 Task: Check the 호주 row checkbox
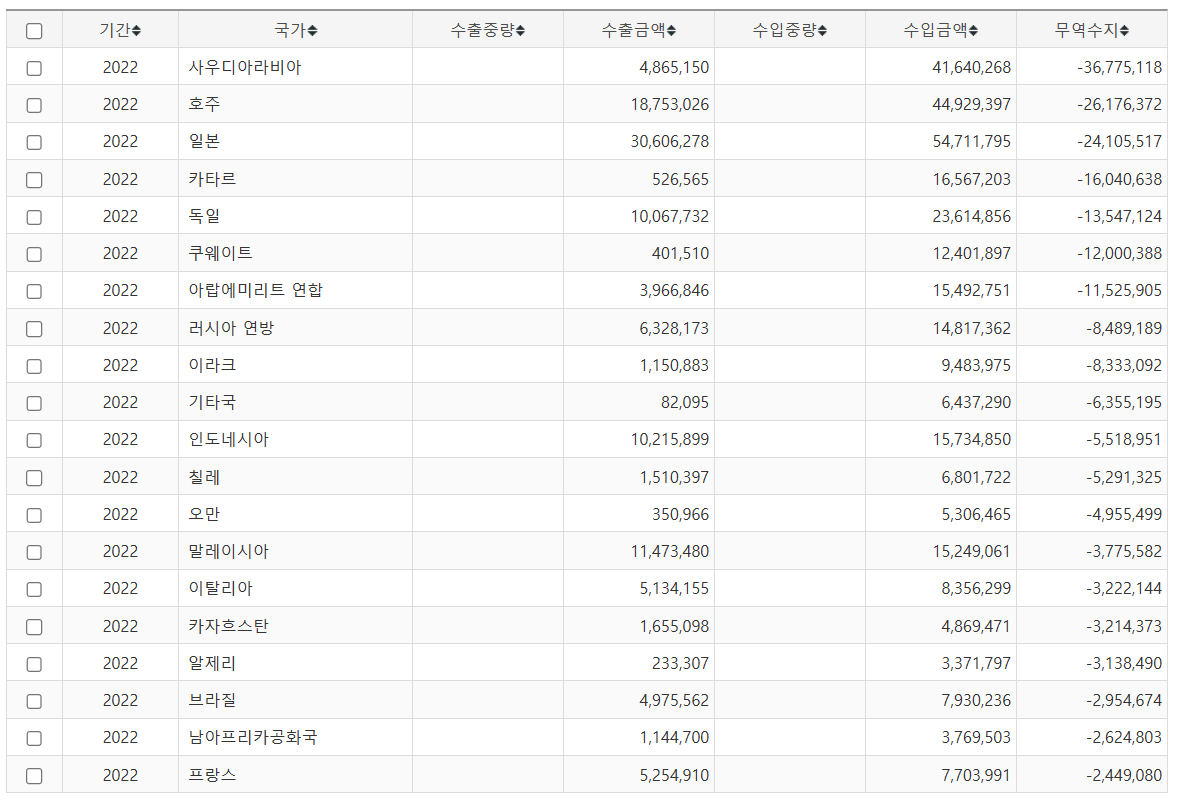[34, 105]
